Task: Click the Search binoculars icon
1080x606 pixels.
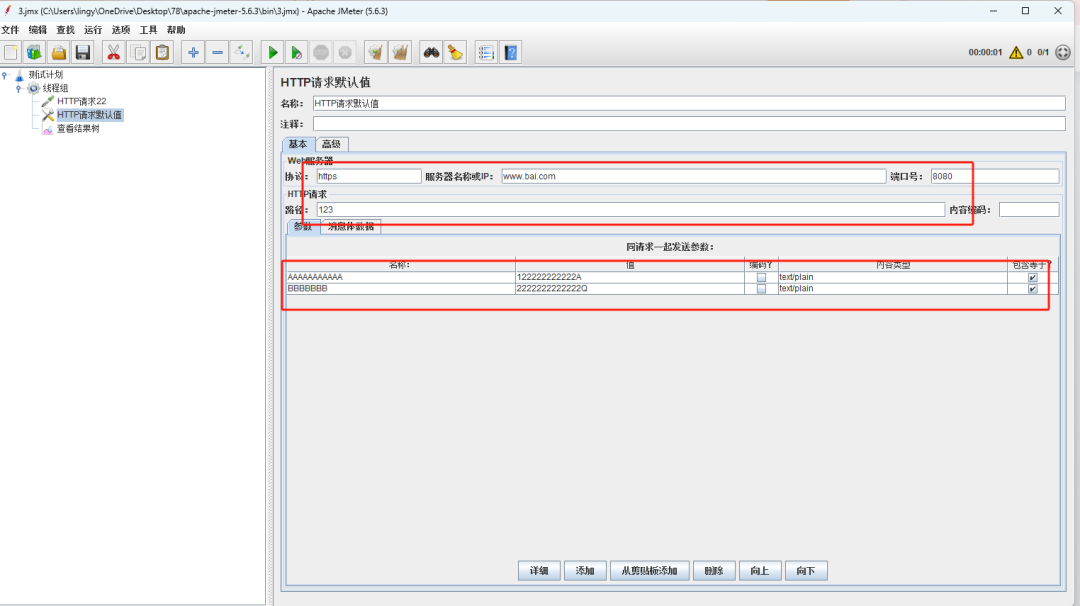Action: pyautogui.click(x=431, y=53)
